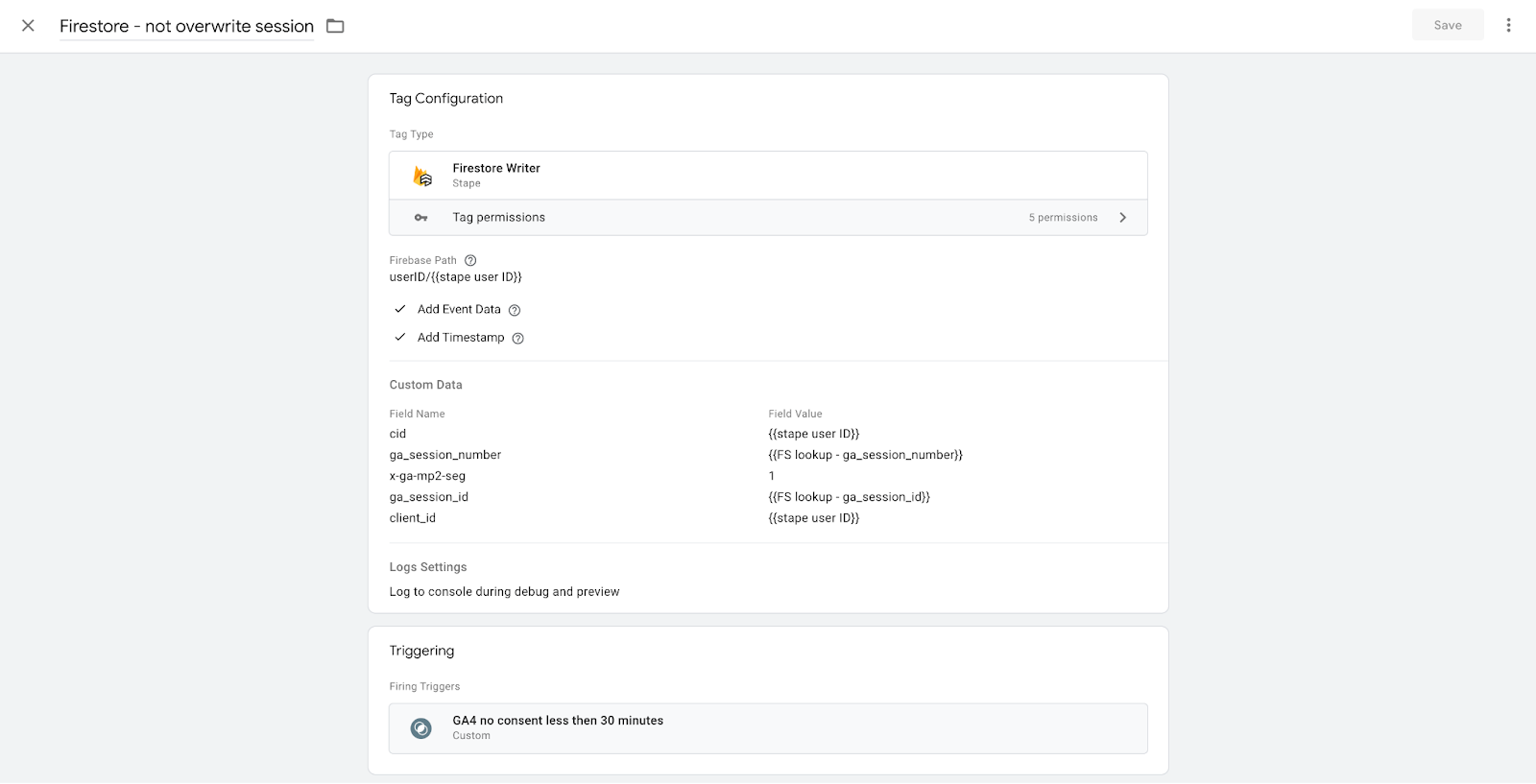Open the three-dot more actions menu
The height and width of the screenshot is (784, 1536).
coord(1508,25)
